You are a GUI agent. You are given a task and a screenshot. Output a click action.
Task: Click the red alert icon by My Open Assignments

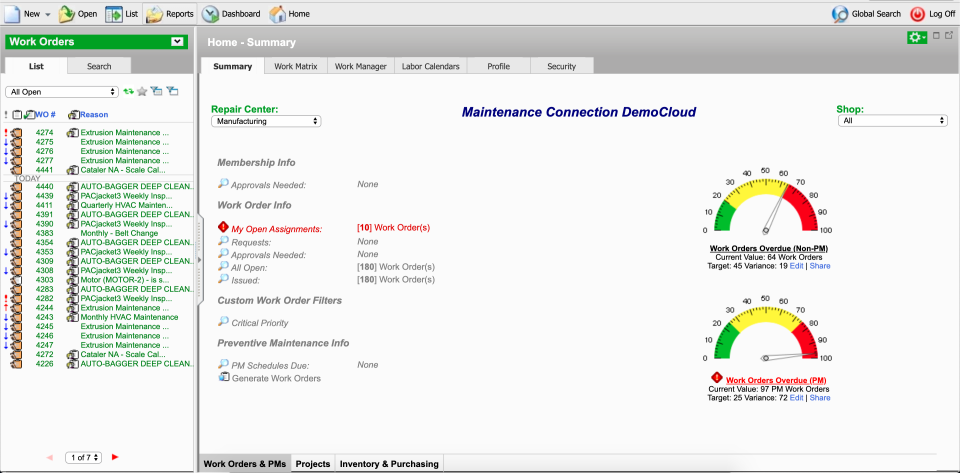point(223,228)
